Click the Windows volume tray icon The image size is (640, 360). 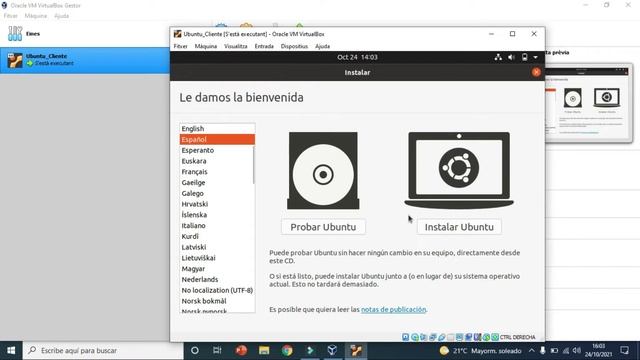click(x=577, y=350)
